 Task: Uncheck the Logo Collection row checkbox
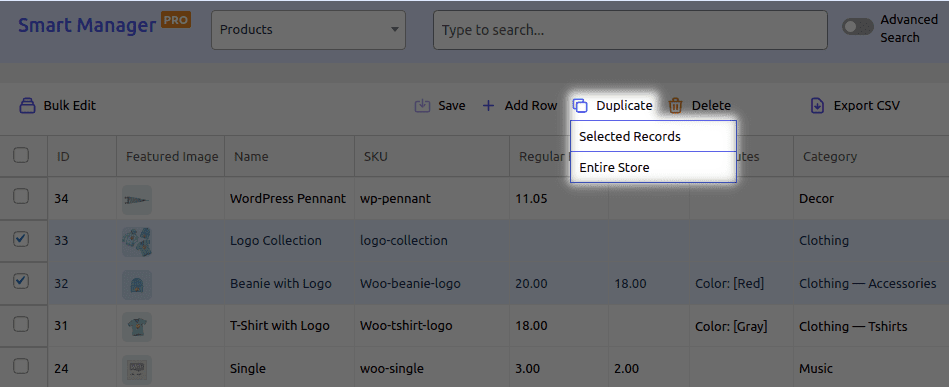(21, 239)
